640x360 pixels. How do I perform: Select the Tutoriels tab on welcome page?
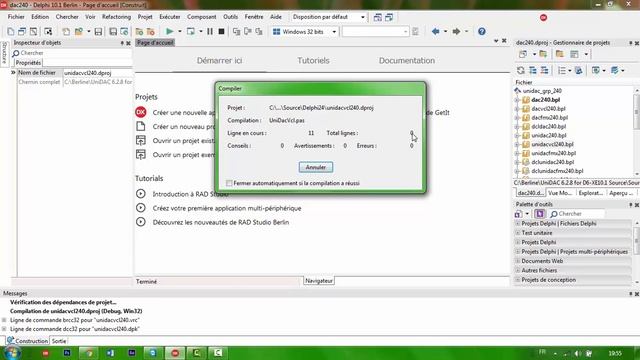coord(313,60)
